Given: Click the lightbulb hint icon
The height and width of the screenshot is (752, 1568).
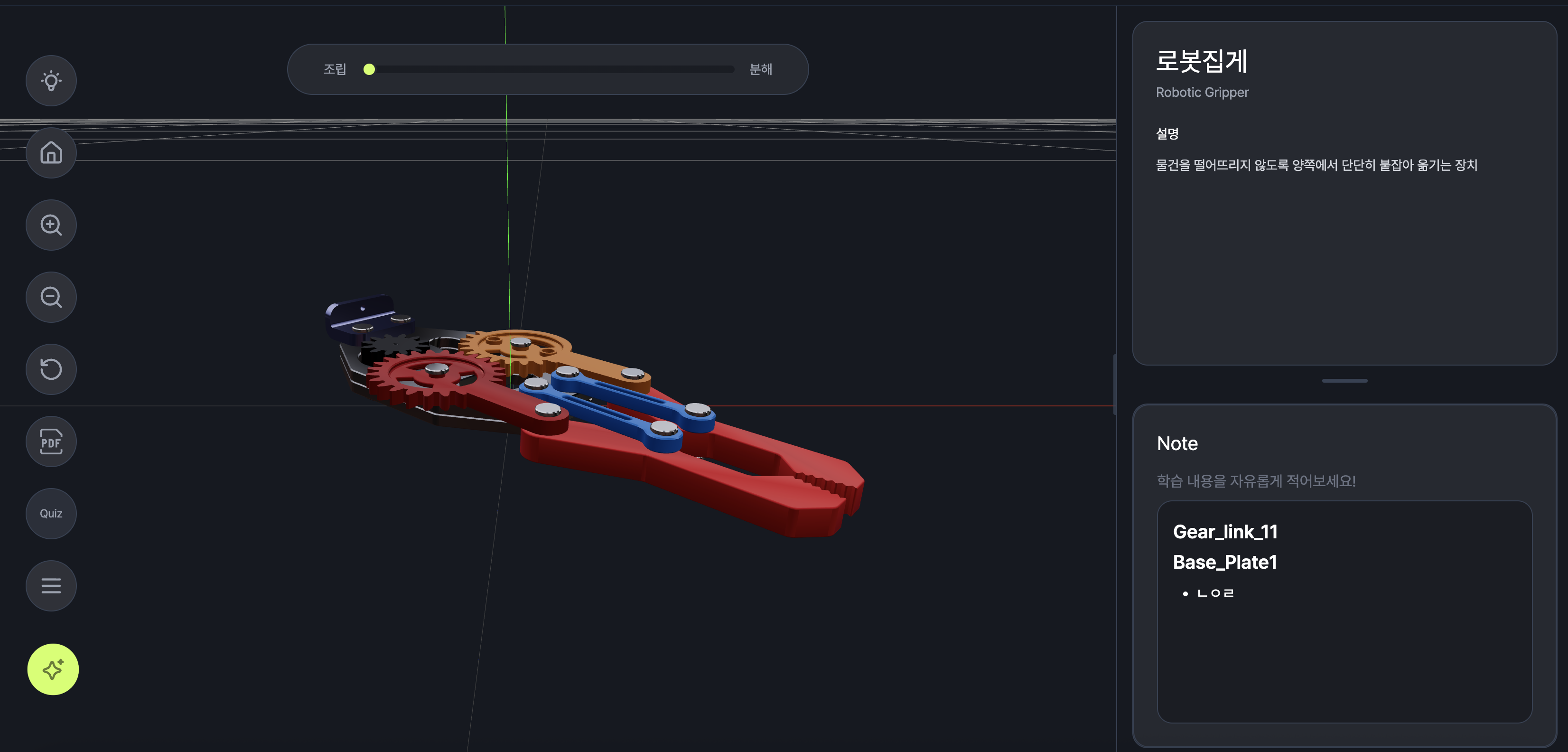Looking at the screenshot, I should point(51,80).
